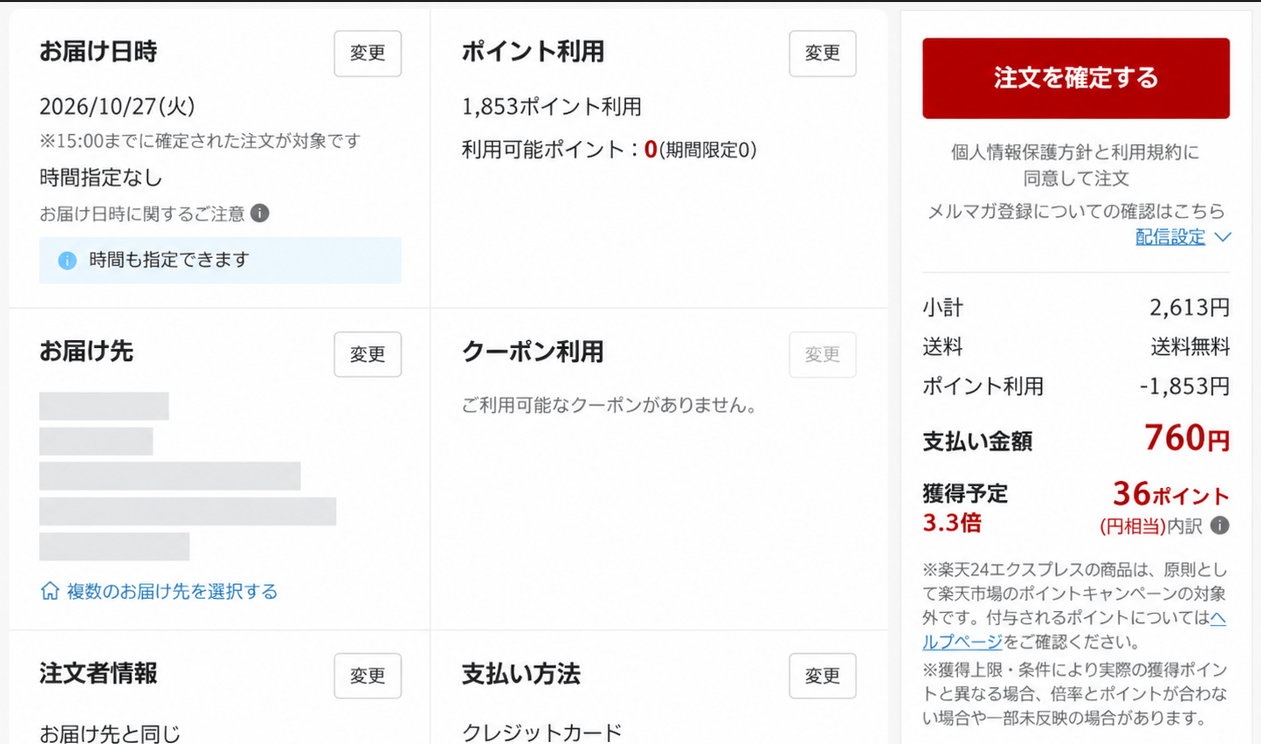Click the お届け先 section heading
Image resolution: width=1261 pixels, height=744 pixels.
86,352
